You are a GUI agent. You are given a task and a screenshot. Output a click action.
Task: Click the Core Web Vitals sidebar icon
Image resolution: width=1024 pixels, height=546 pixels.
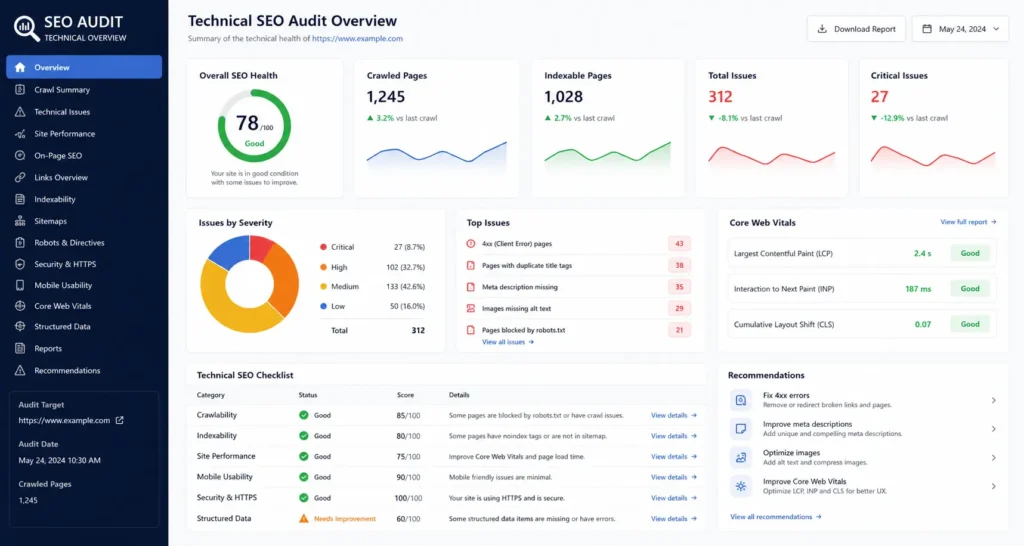pyautogui.click(x=20, y=306)
